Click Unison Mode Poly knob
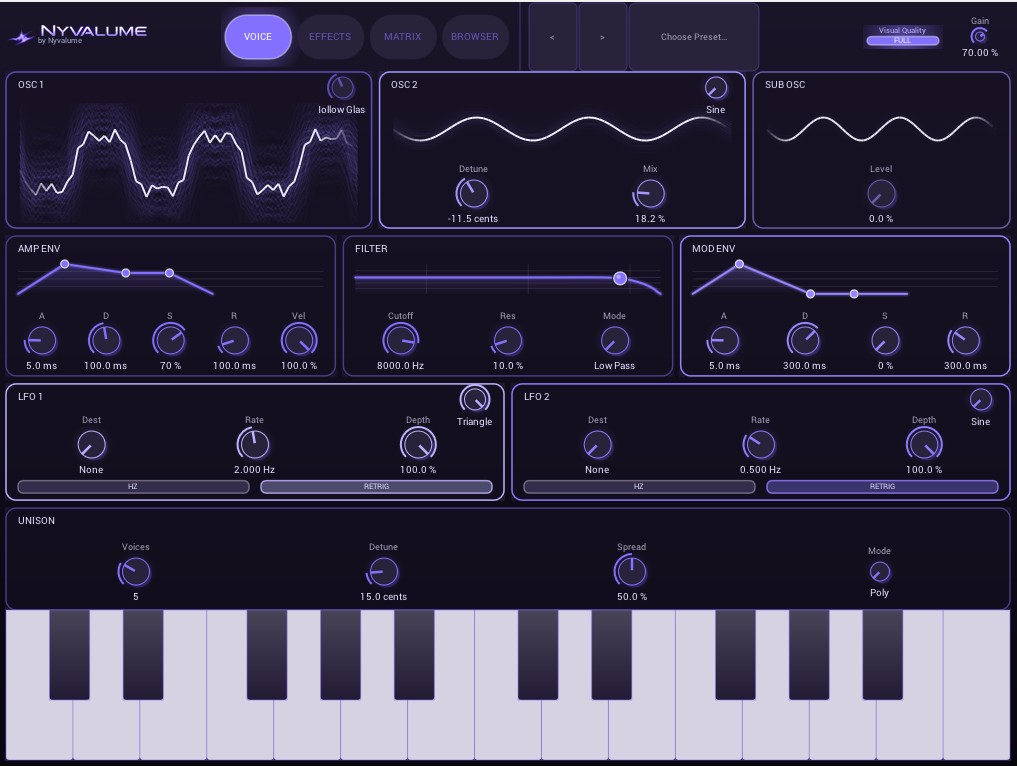 879,572
